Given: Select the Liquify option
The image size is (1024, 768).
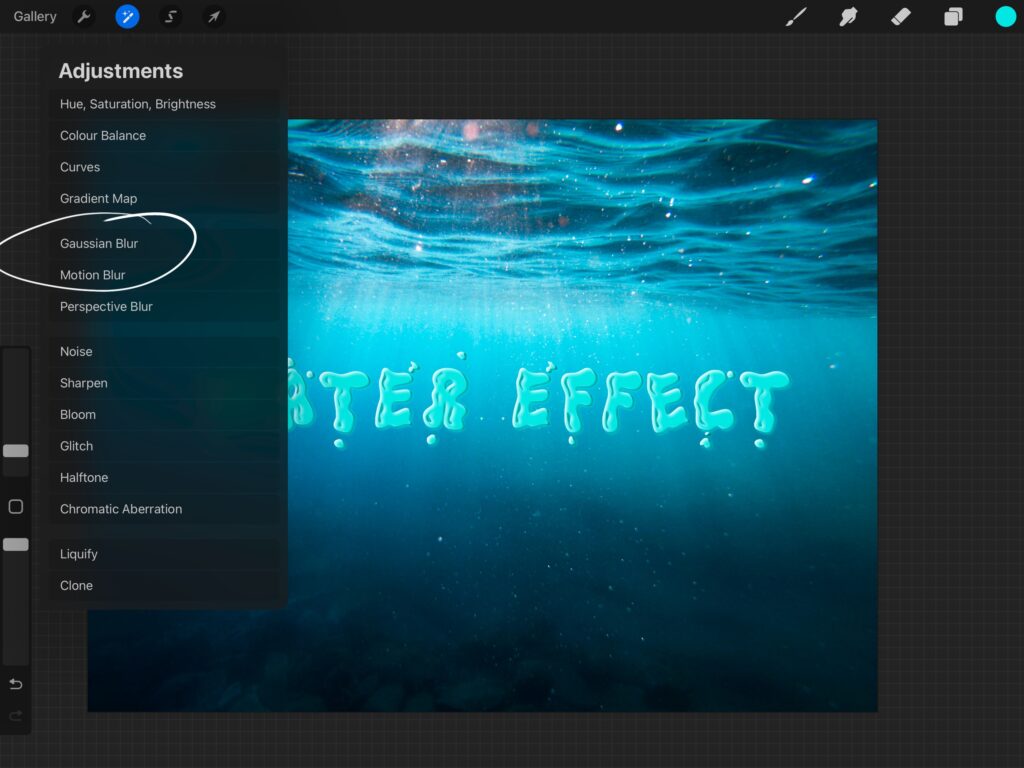Looking at the screenshot, I should [79, 554].
